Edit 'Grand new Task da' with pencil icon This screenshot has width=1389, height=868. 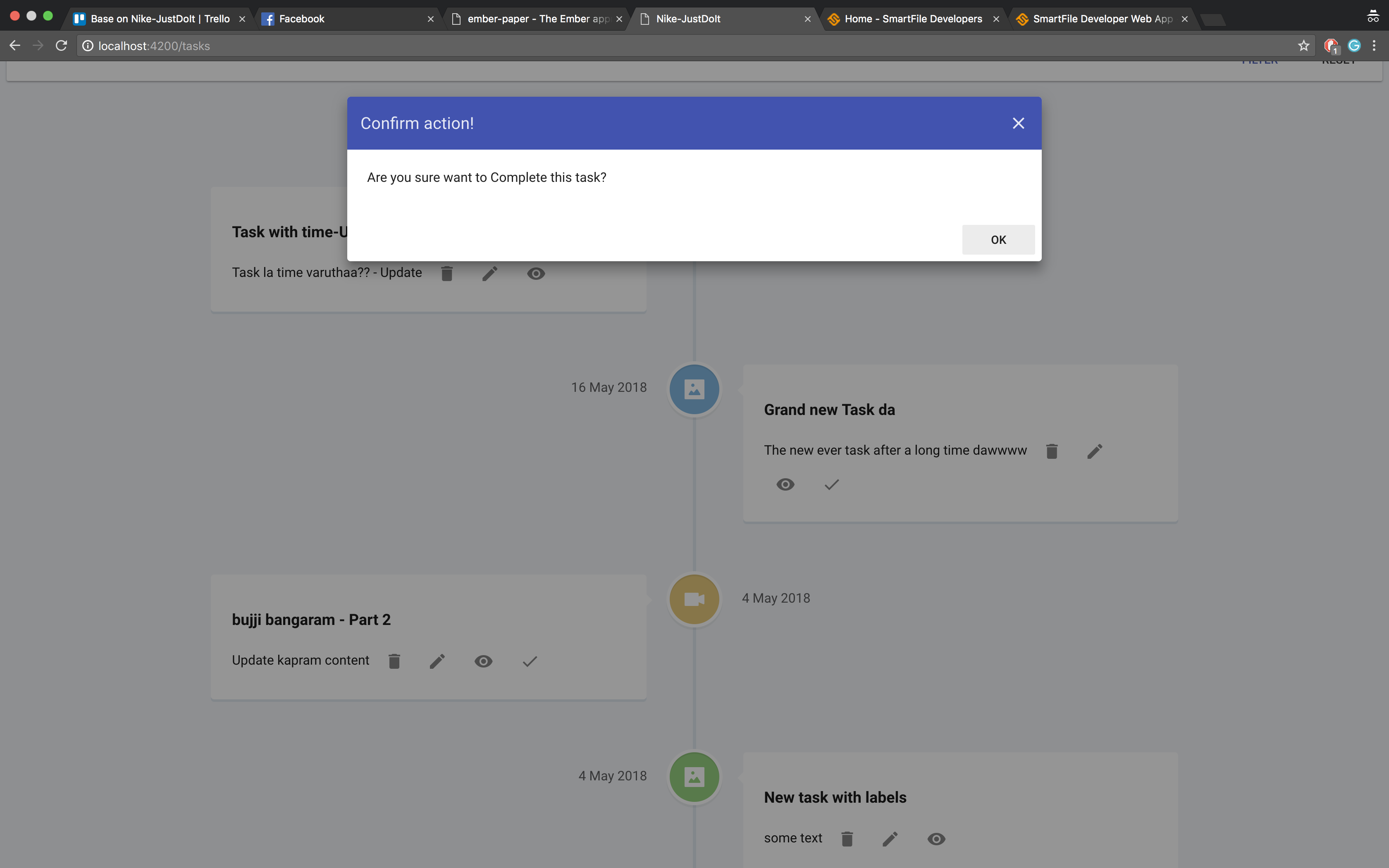[1095, 451]
